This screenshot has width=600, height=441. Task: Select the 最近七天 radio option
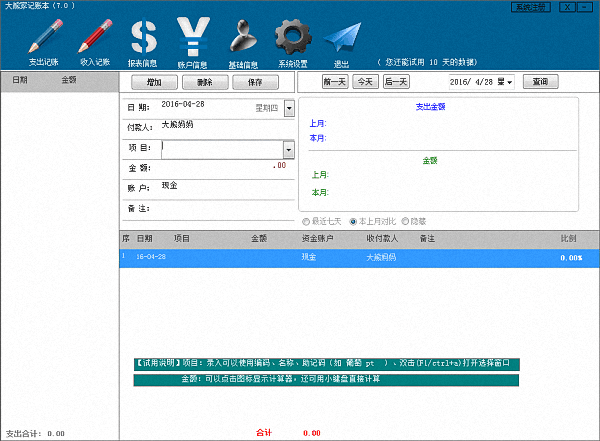[306, 221]
